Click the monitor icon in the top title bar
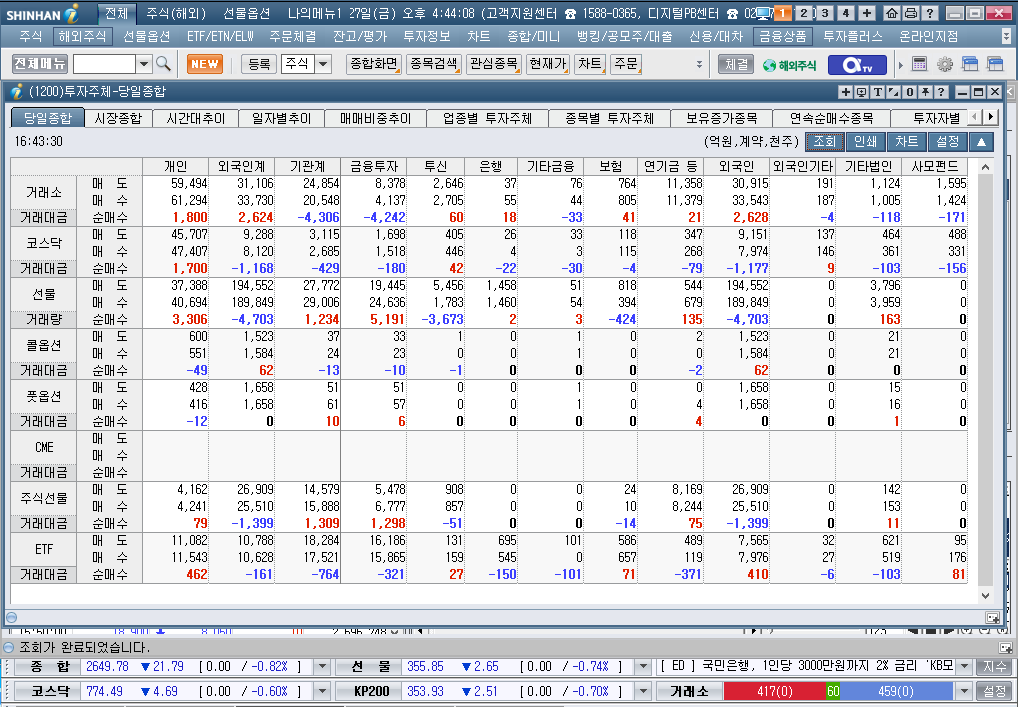Viewport: 1018px width, 707px height. [764, 13]
